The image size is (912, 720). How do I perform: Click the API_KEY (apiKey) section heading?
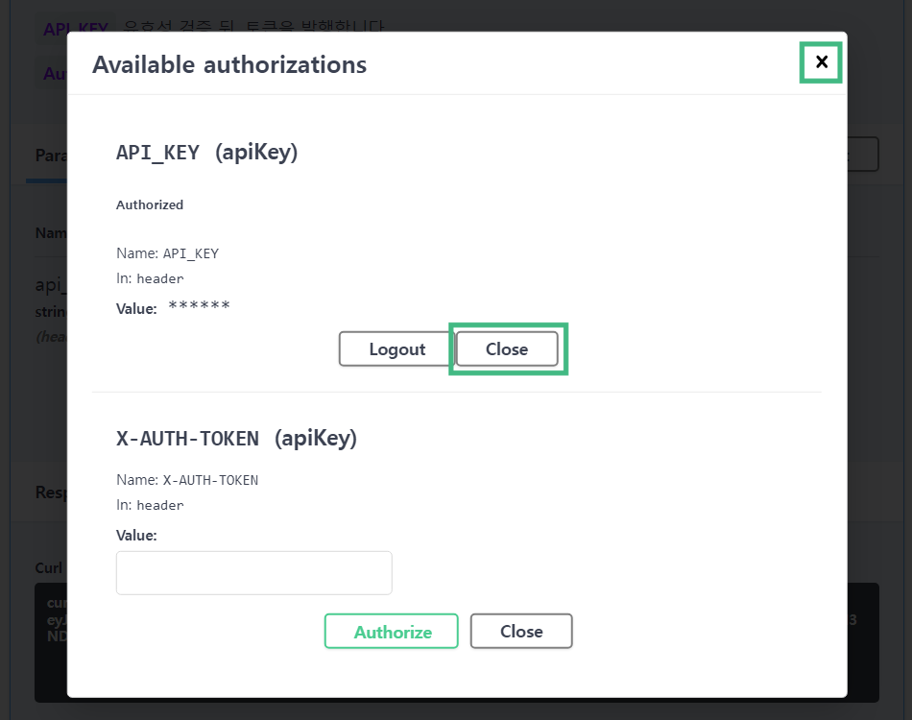207,152
